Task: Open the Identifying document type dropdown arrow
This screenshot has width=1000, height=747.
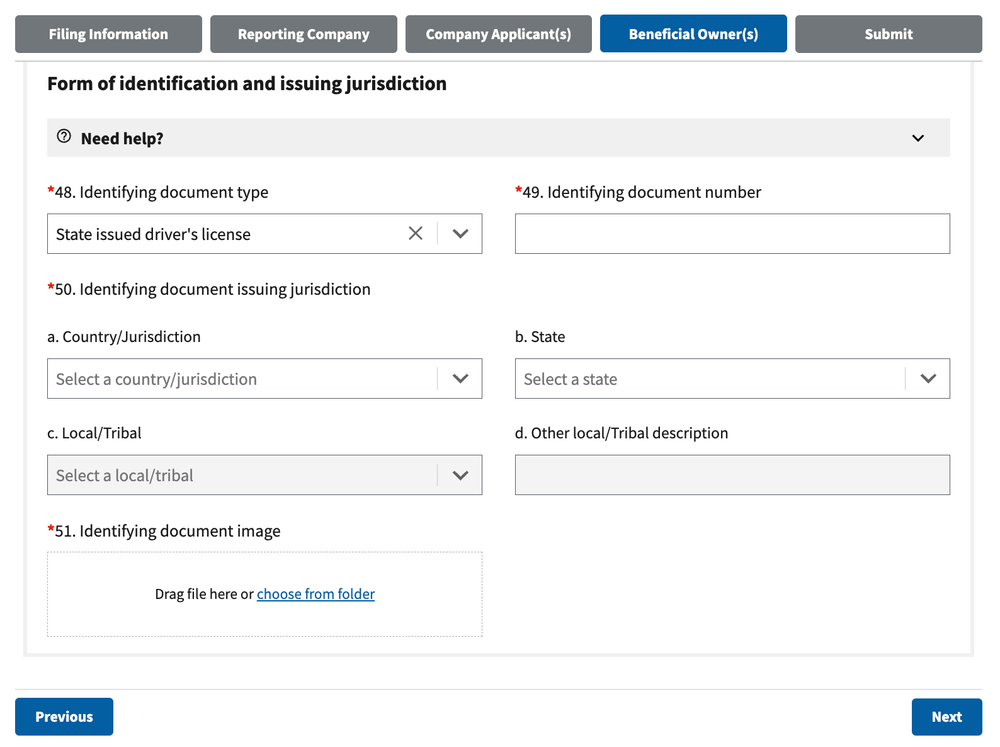Action: (460, 233)
